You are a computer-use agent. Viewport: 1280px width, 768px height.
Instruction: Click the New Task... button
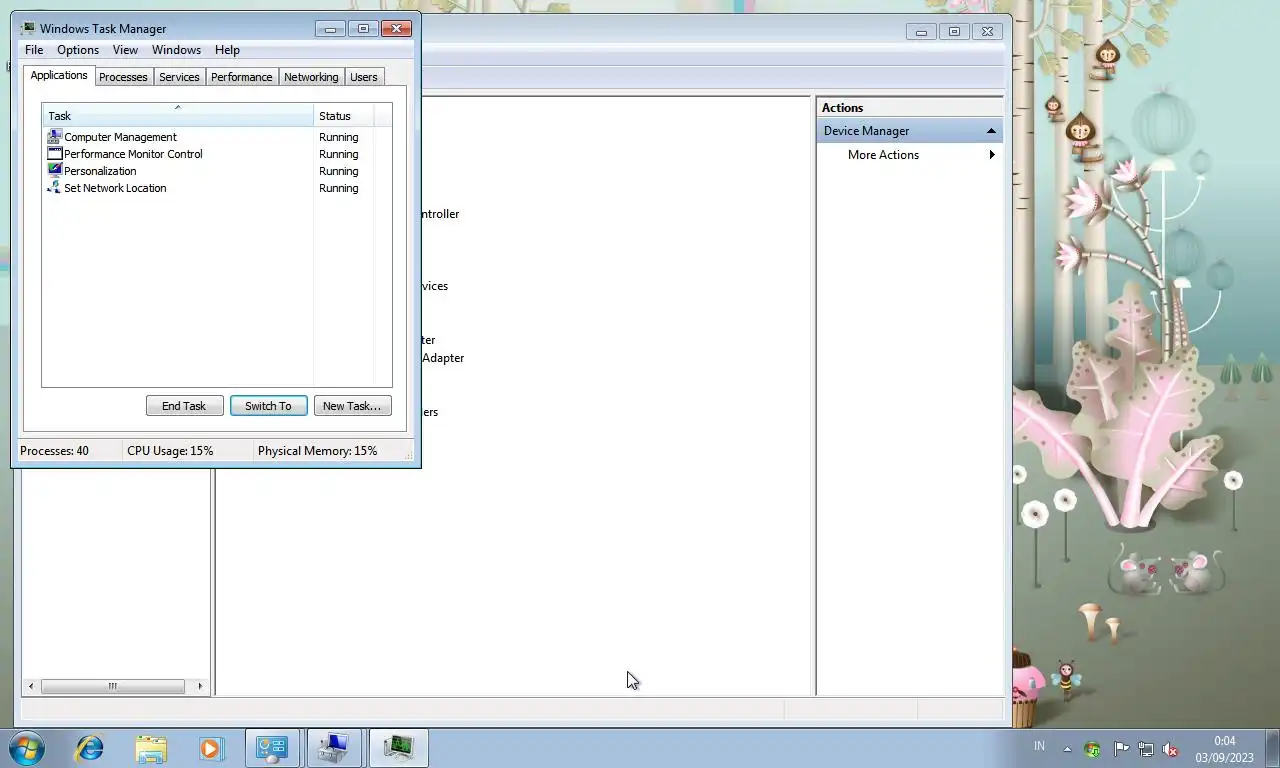point(352,406)
